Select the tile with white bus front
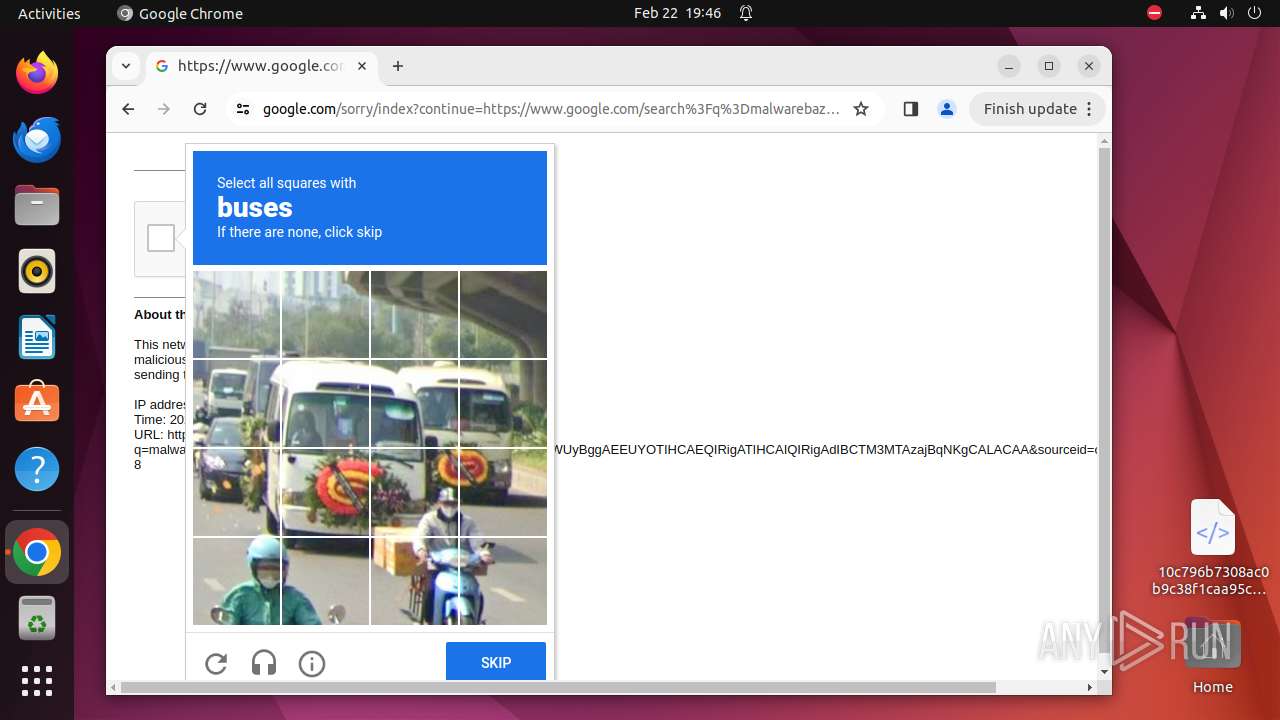This screenshot has height=720, width=1280. [x=326, y=403]
